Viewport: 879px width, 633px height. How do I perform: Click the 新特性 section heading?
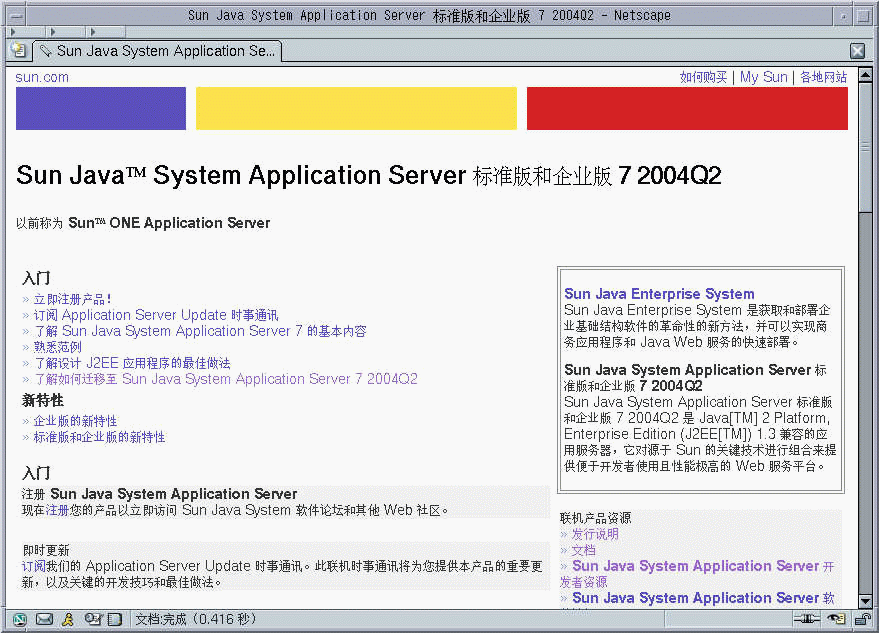[43, 400]
